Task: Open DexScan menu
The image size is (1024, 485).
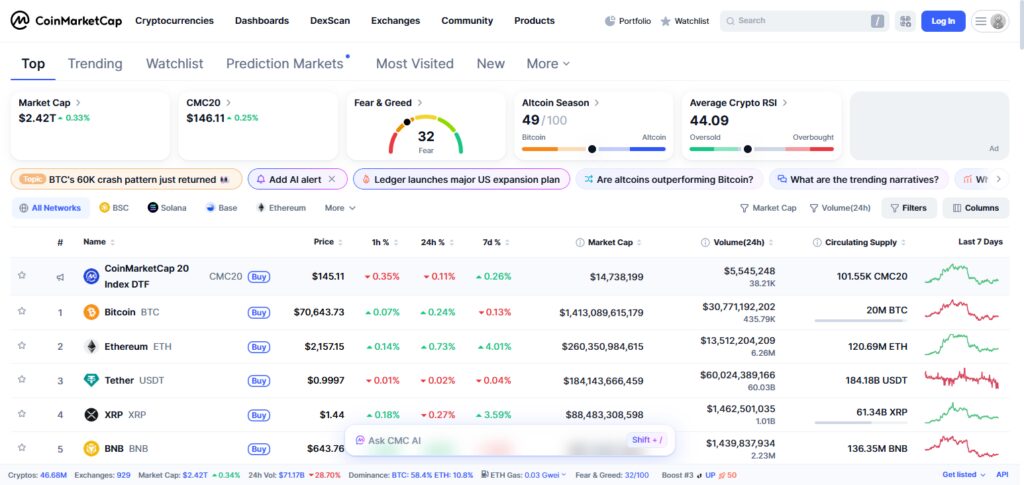Action: point(330,21)
